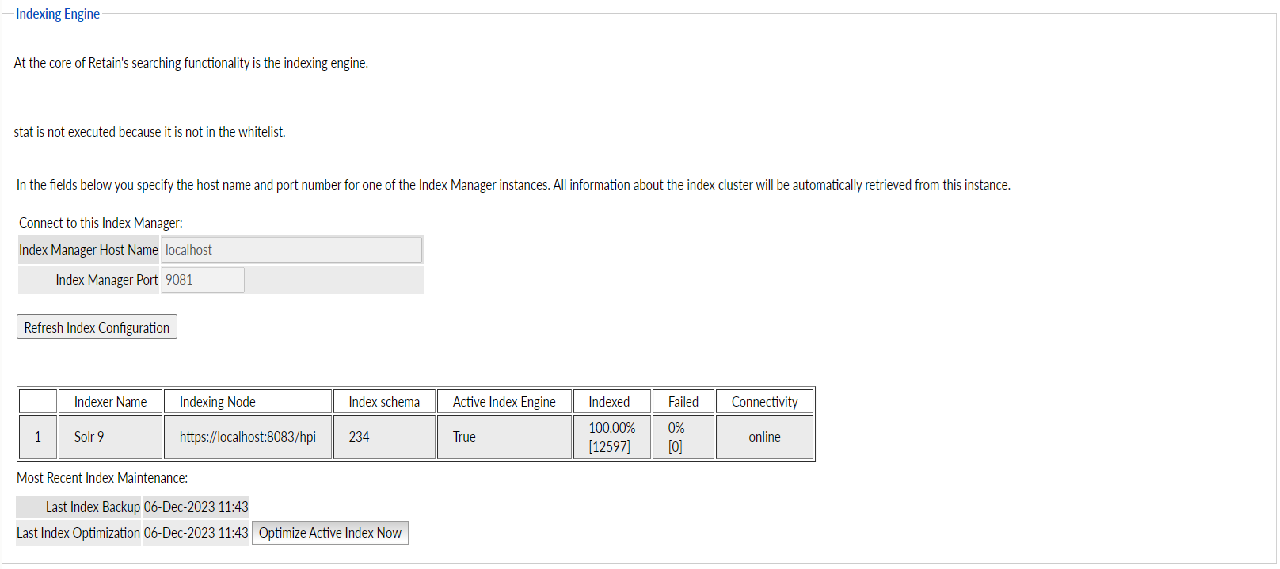Click the 100.00% indexed cell

click(609, 437)
